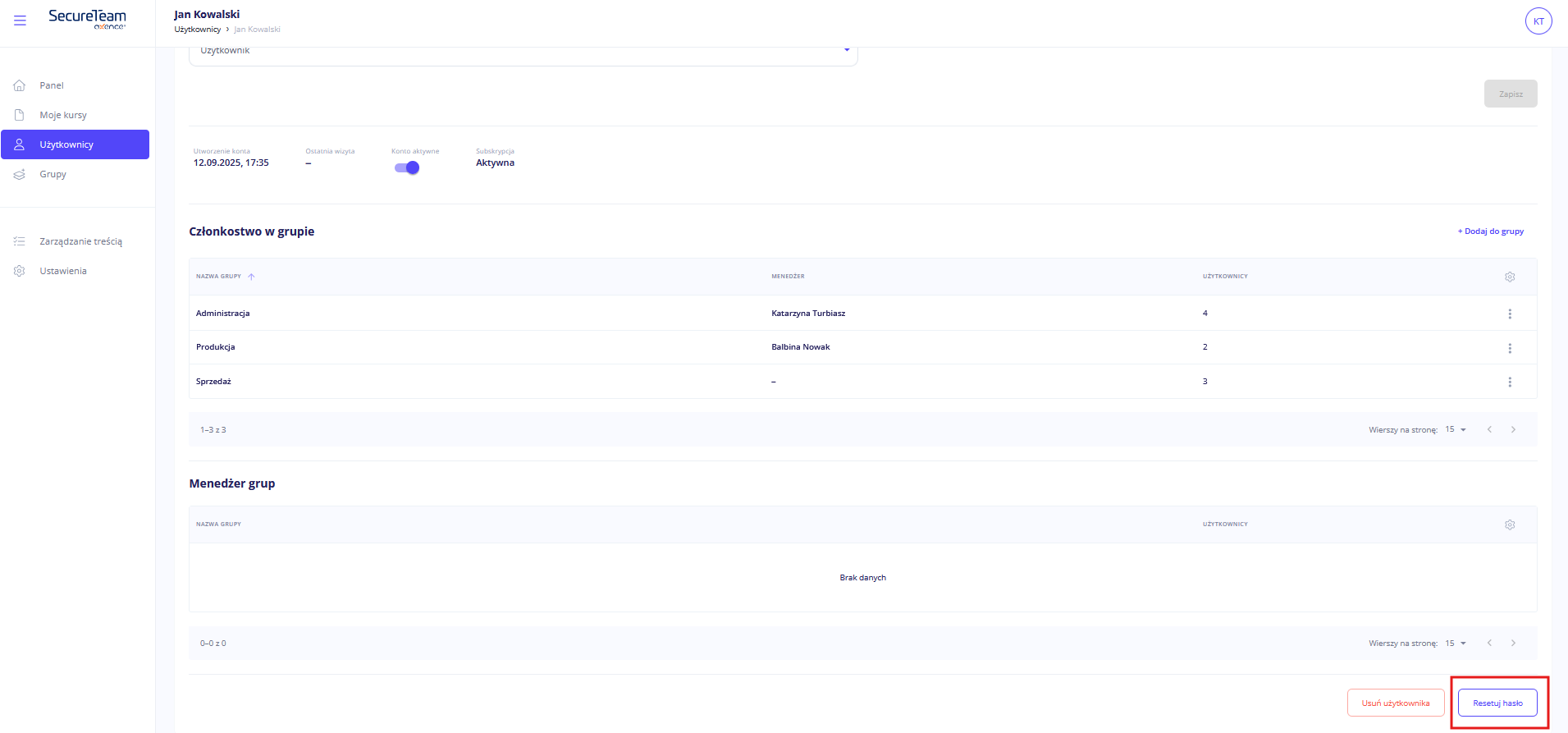This screenshot has width=1568, height=733.
Task: Open column settings gear for Menedżer grup table
Action: (x=1509, y=525)
